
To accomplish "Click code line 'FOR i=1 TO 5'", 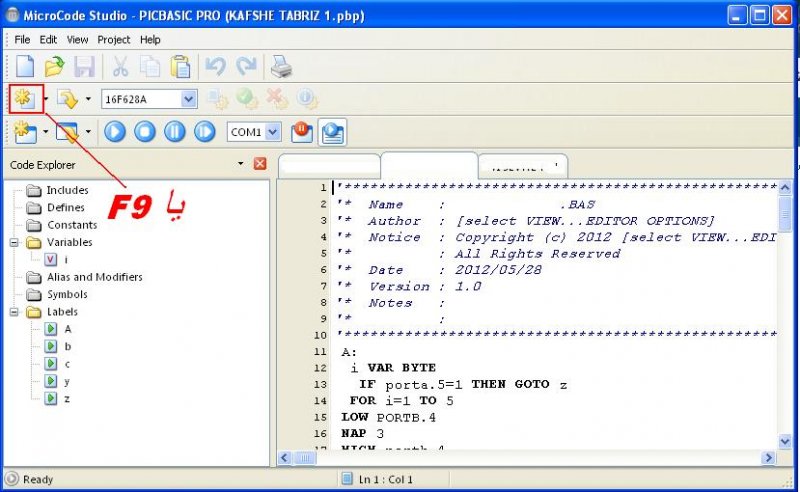I will point(401,401).
